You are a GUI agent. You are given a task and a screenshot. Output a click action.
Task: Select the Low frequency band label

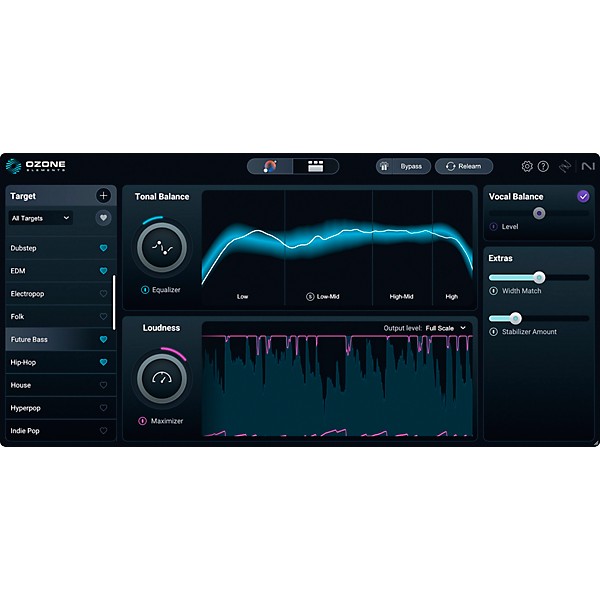[x=243, y=297]
